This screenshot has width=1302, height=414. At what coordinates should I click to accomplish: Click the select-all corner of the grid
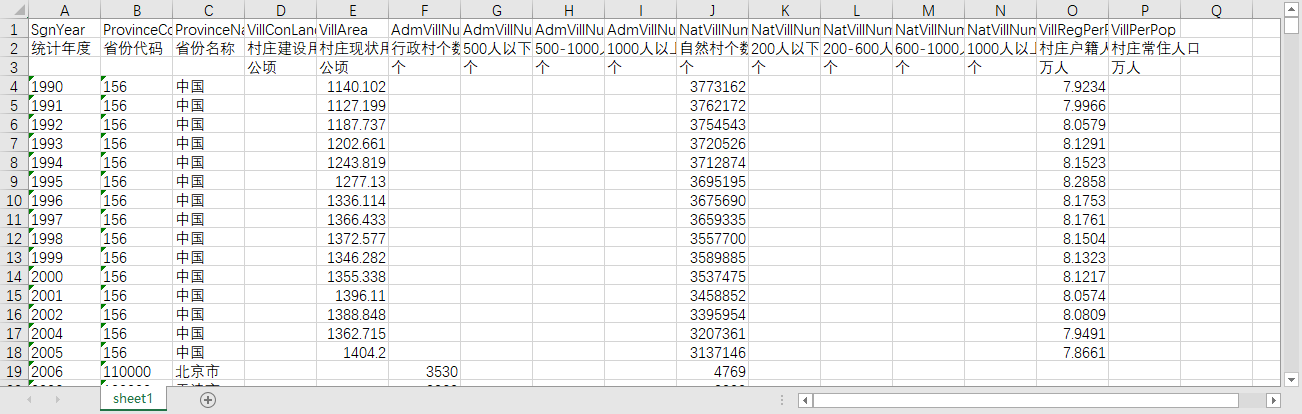point(14,10)
